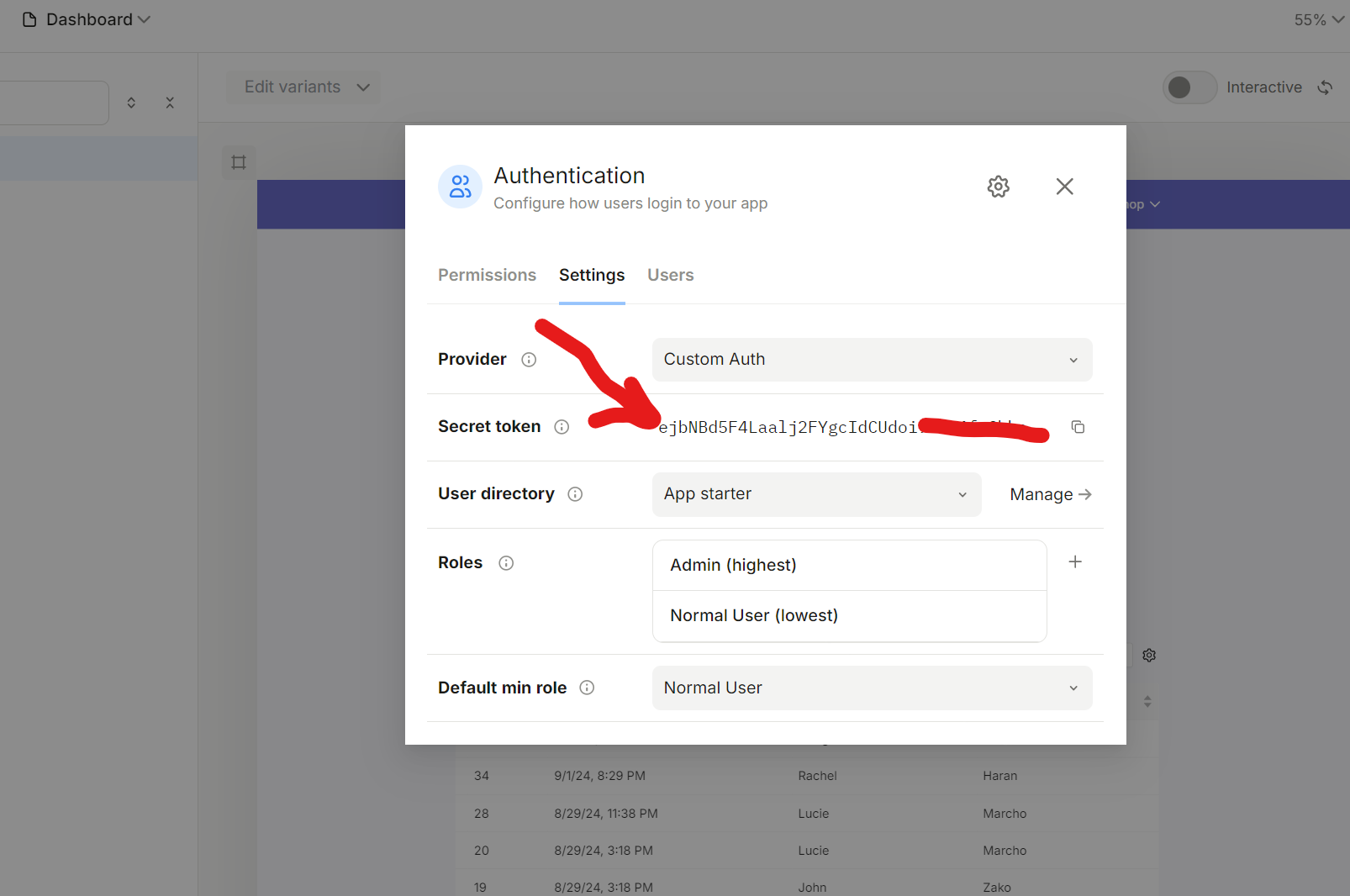Click the Roles info icon
The width and height of the screenshot is (1350, 896).
506,563
